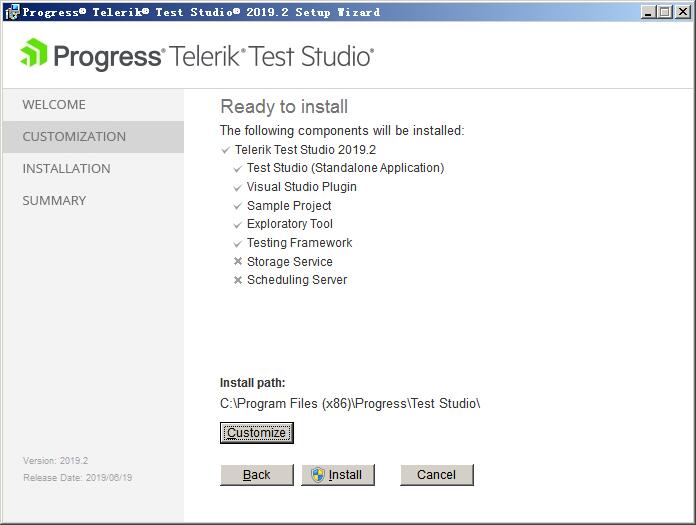This screenshot has width=696, height=525.
Task: Click the 'Version: 2019.2' text
Action: [55, 461]
